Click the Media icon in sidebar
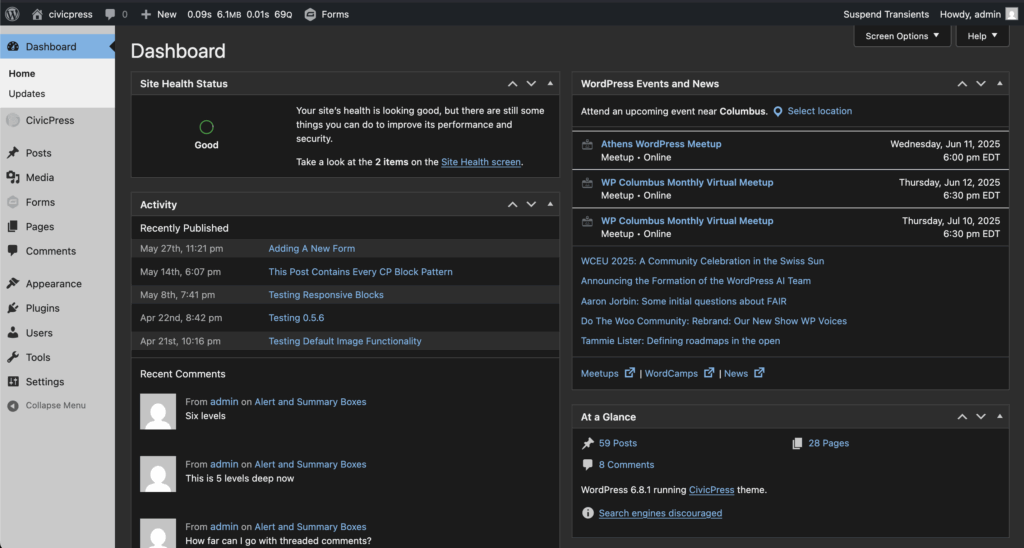Viewport: 1024px width, 548px height. (x=13, y=177)
